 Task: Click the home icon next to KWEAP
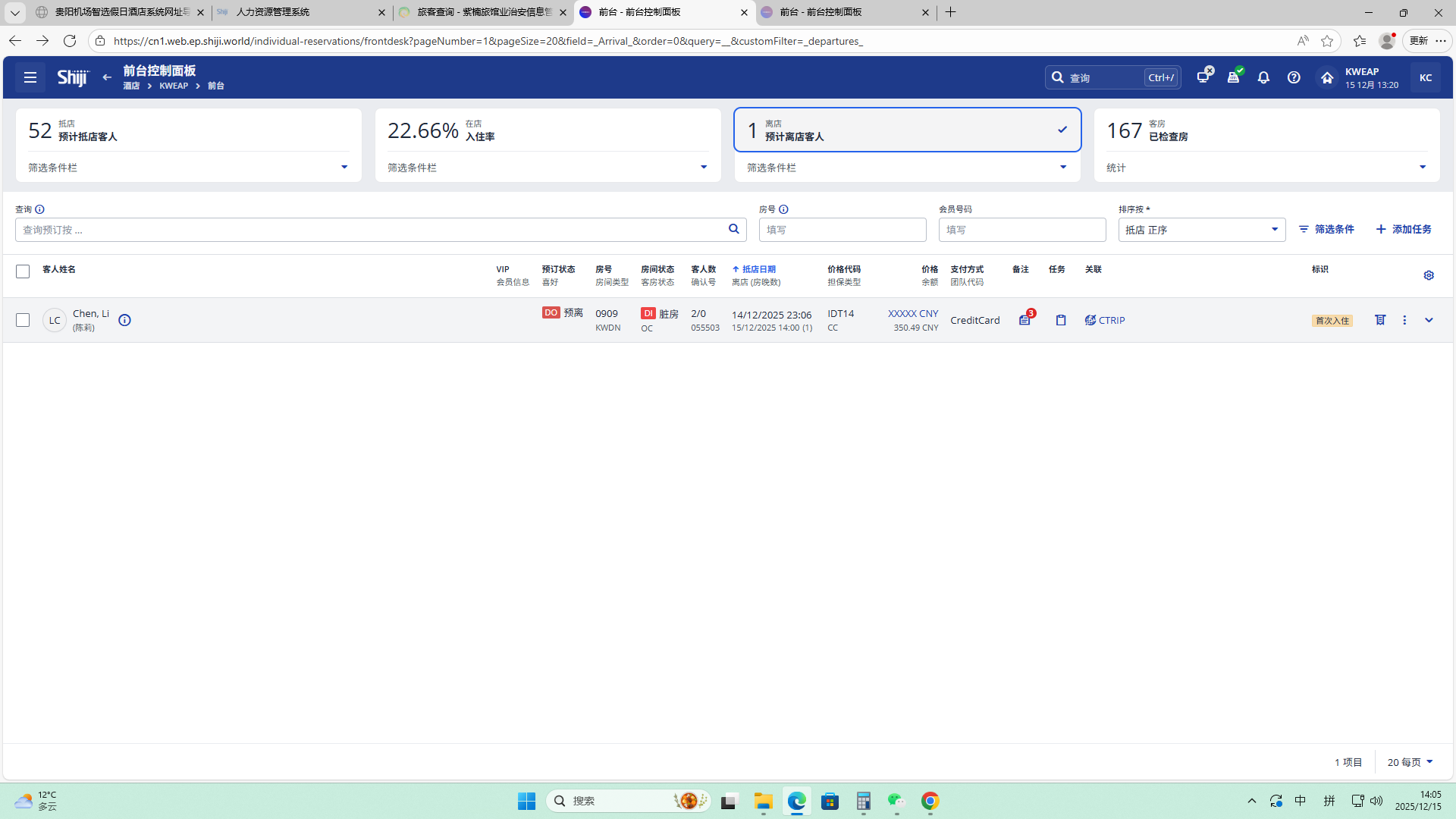1326,77
